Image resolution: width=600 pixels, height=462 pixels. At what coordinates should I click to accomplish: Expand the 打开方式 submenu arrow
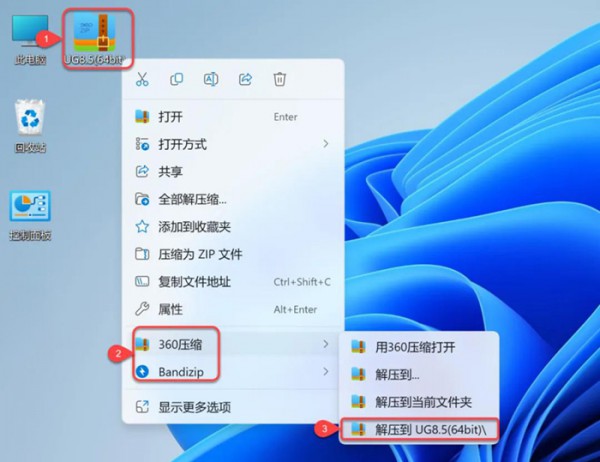pos(326,144)
